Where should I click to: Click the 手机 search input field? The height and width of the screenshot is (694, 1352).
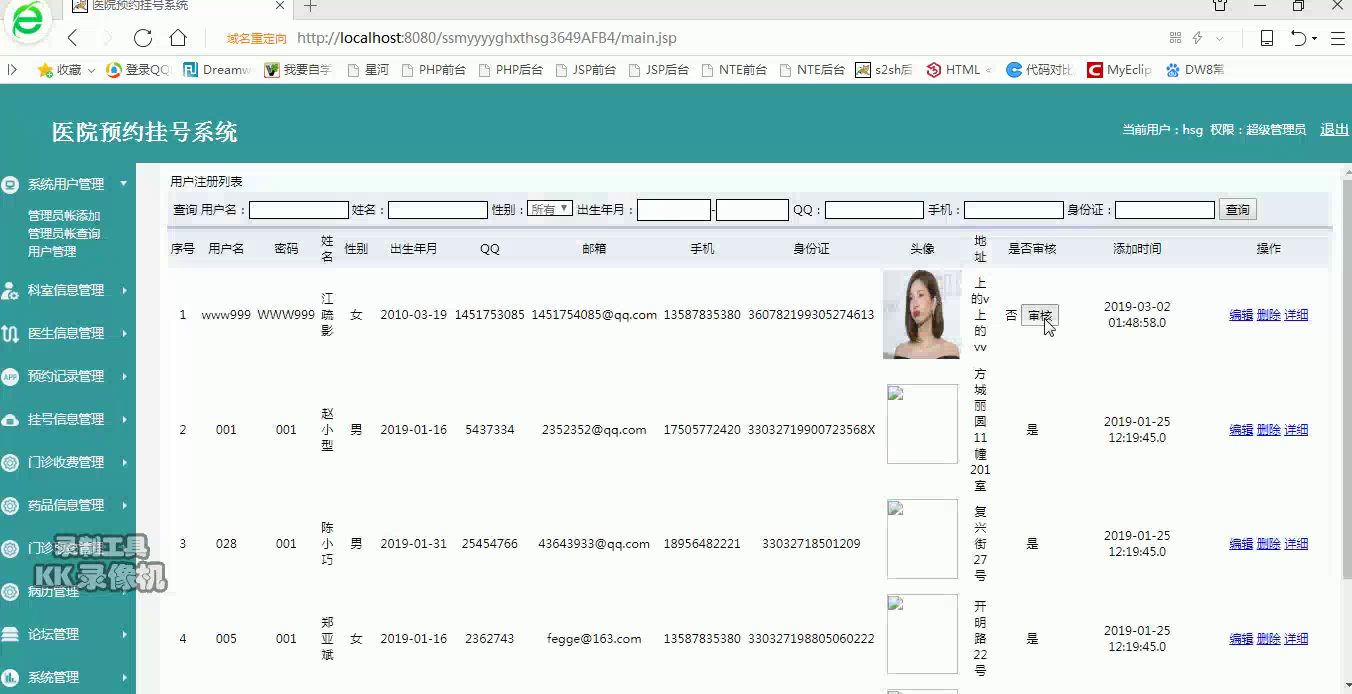[1014, 210]
